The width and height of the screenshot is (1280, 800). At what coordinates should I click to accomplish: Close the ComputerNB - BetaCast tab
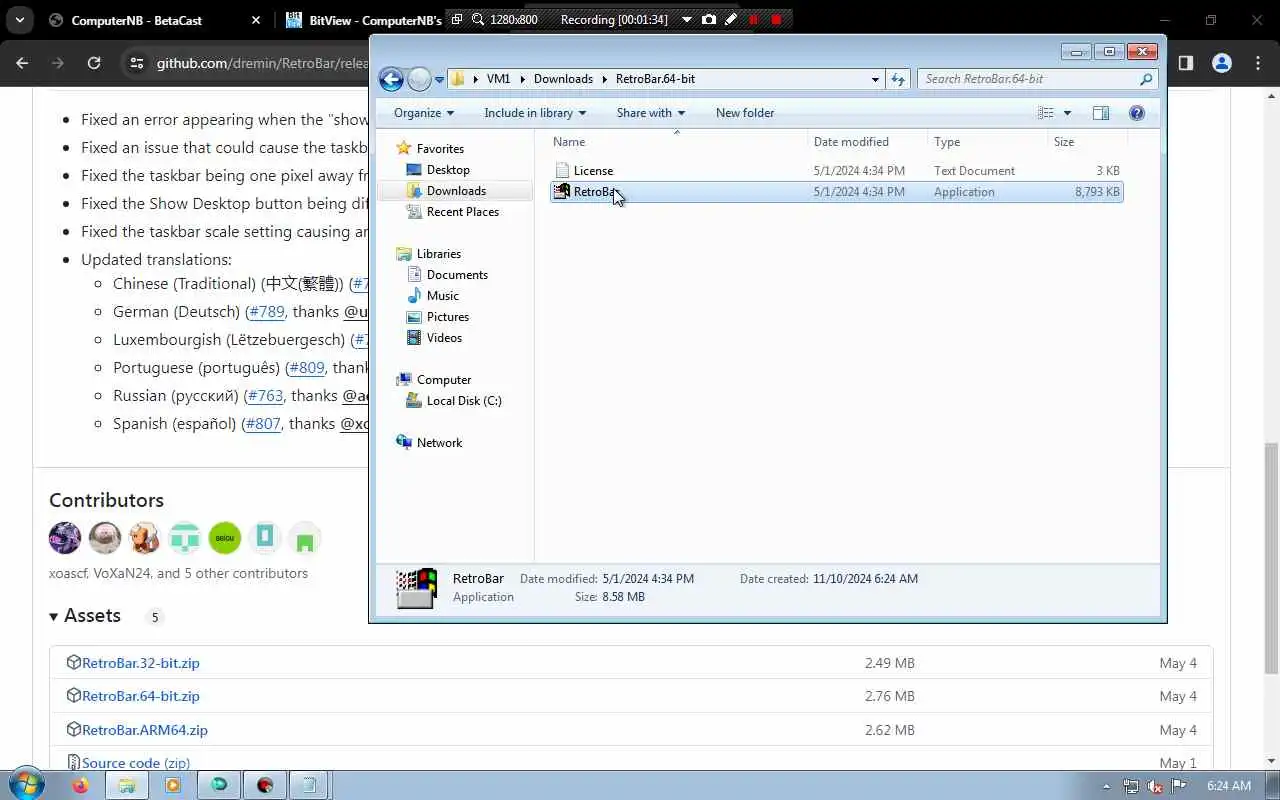(256, 20)
